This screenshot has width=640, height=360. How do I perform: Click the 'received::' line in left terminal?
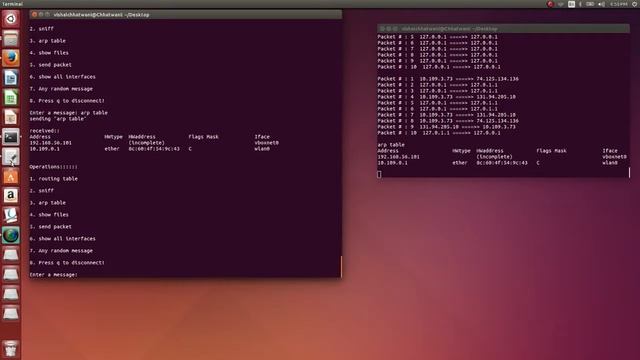click(x=44, y=131)
